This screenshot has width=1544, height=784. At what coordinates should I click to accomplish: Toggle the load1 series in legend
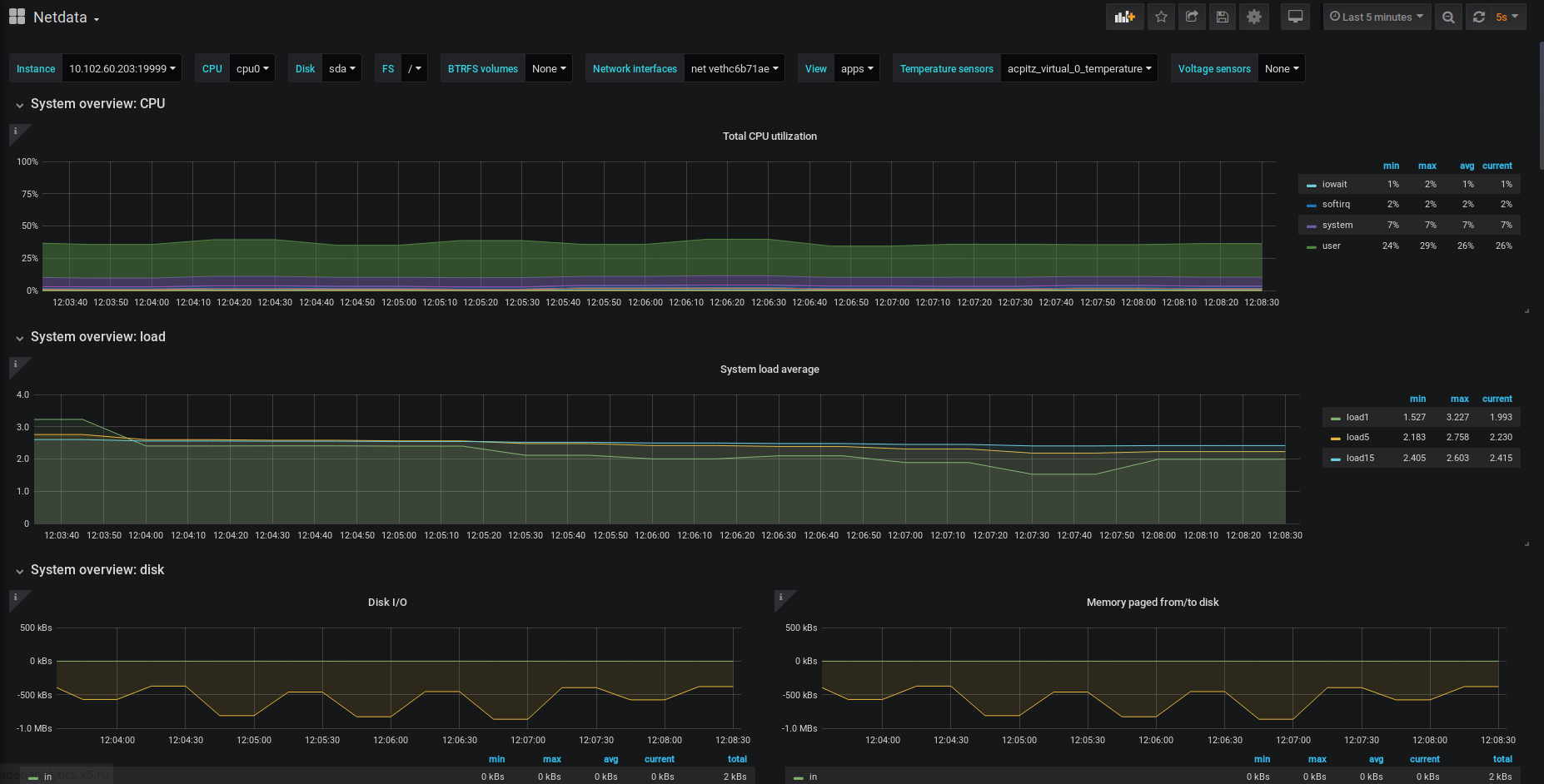[1357, 417]
